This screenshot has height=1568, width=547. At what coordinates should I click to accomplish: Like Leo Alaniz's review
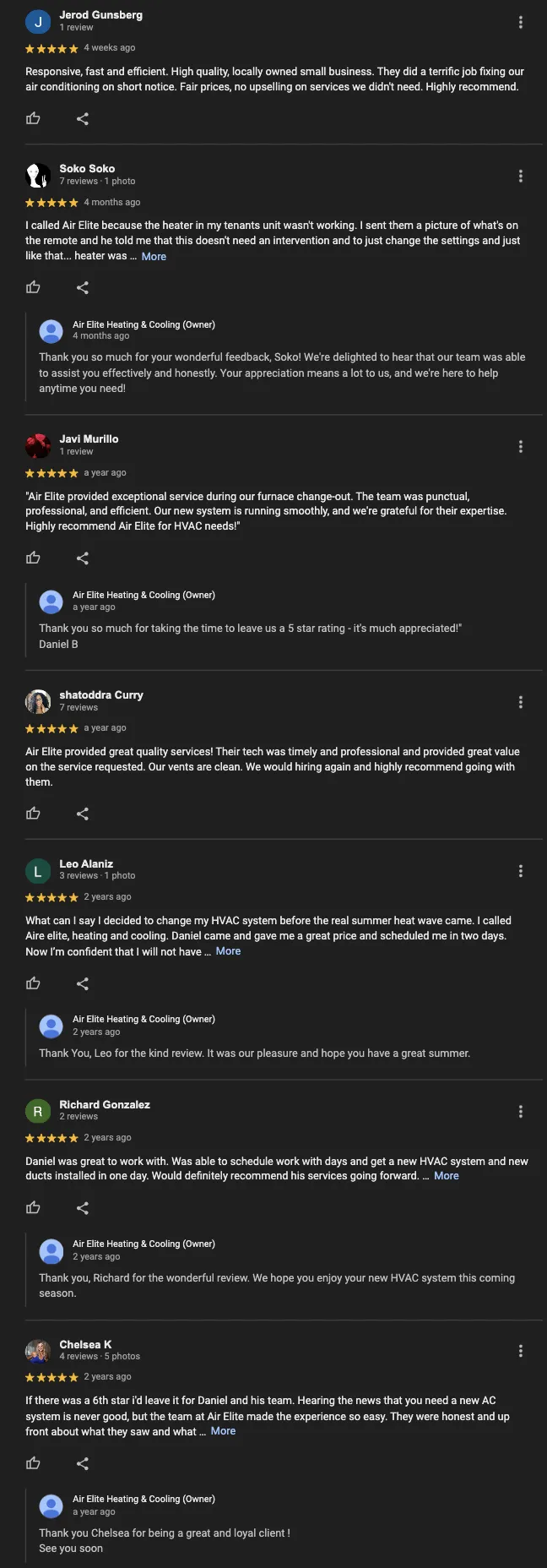tap(33, 983)
